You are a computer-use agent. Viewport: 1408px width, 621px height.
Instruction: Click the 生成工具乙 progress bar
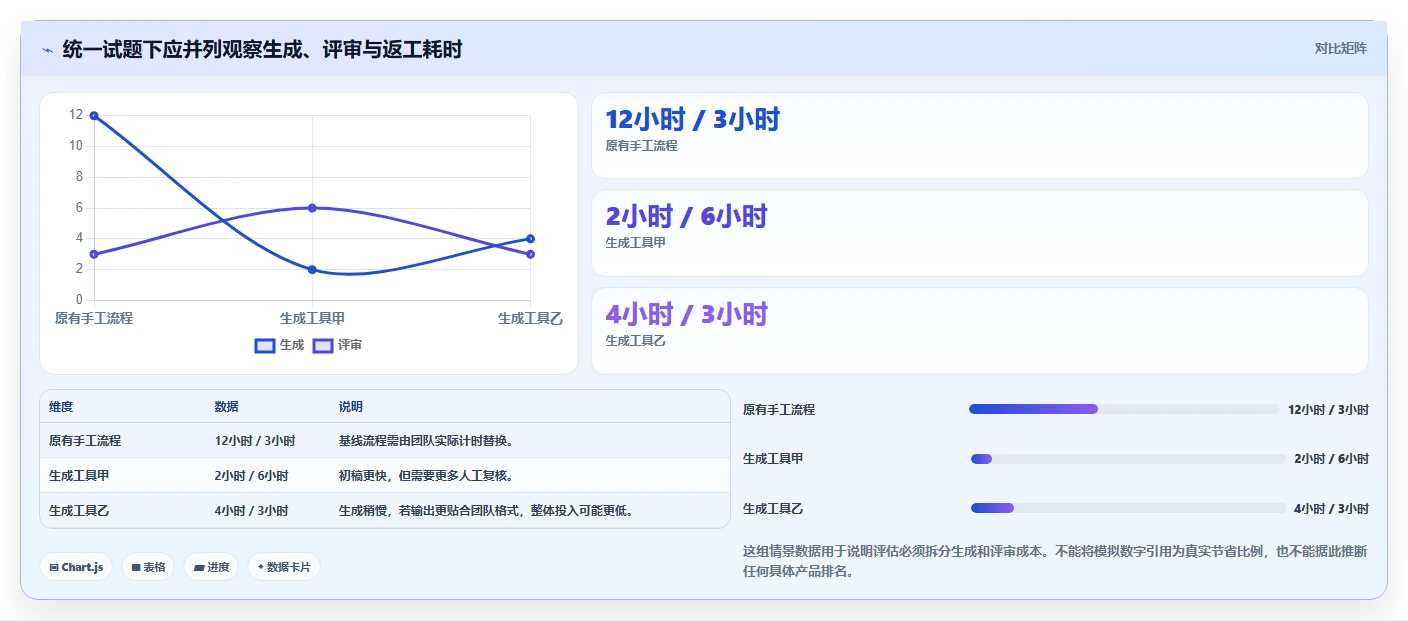click(x=1128, y=508)
